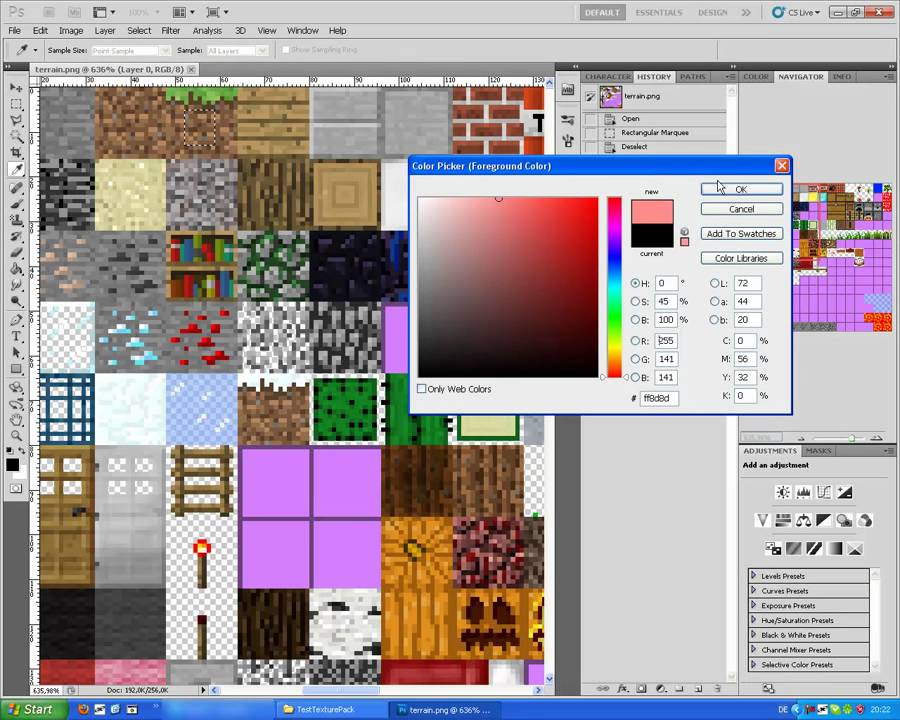
Task: Toggle Show Sampling Ring checkbox
Action: coord(285,50)
